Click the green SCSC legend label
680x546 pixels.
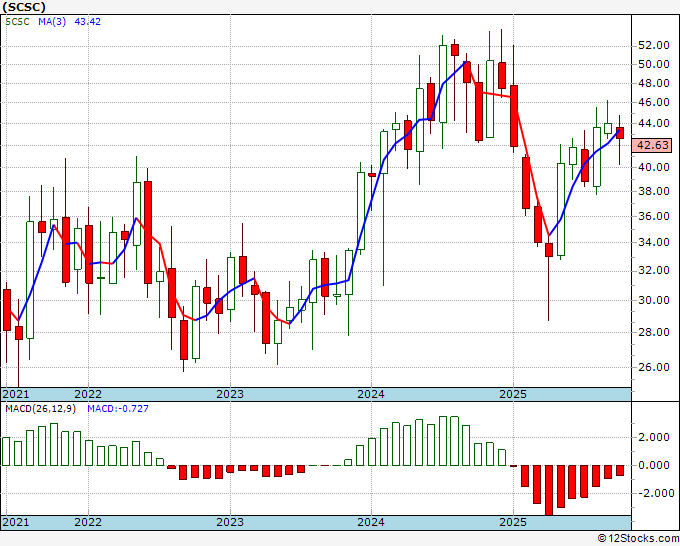coord(17,21)
